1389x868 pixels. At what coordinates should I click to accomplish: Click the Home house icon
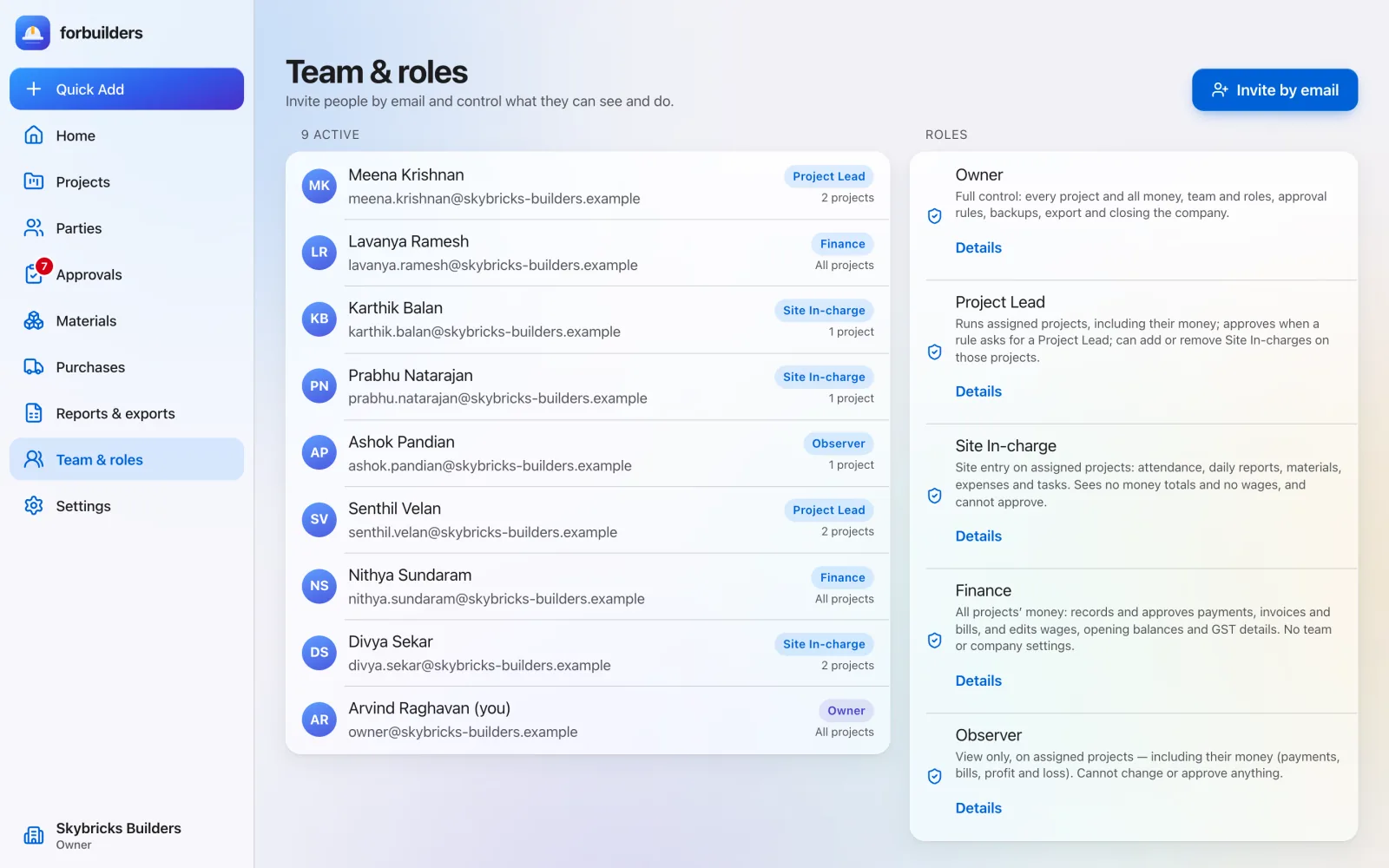point(34,135)
